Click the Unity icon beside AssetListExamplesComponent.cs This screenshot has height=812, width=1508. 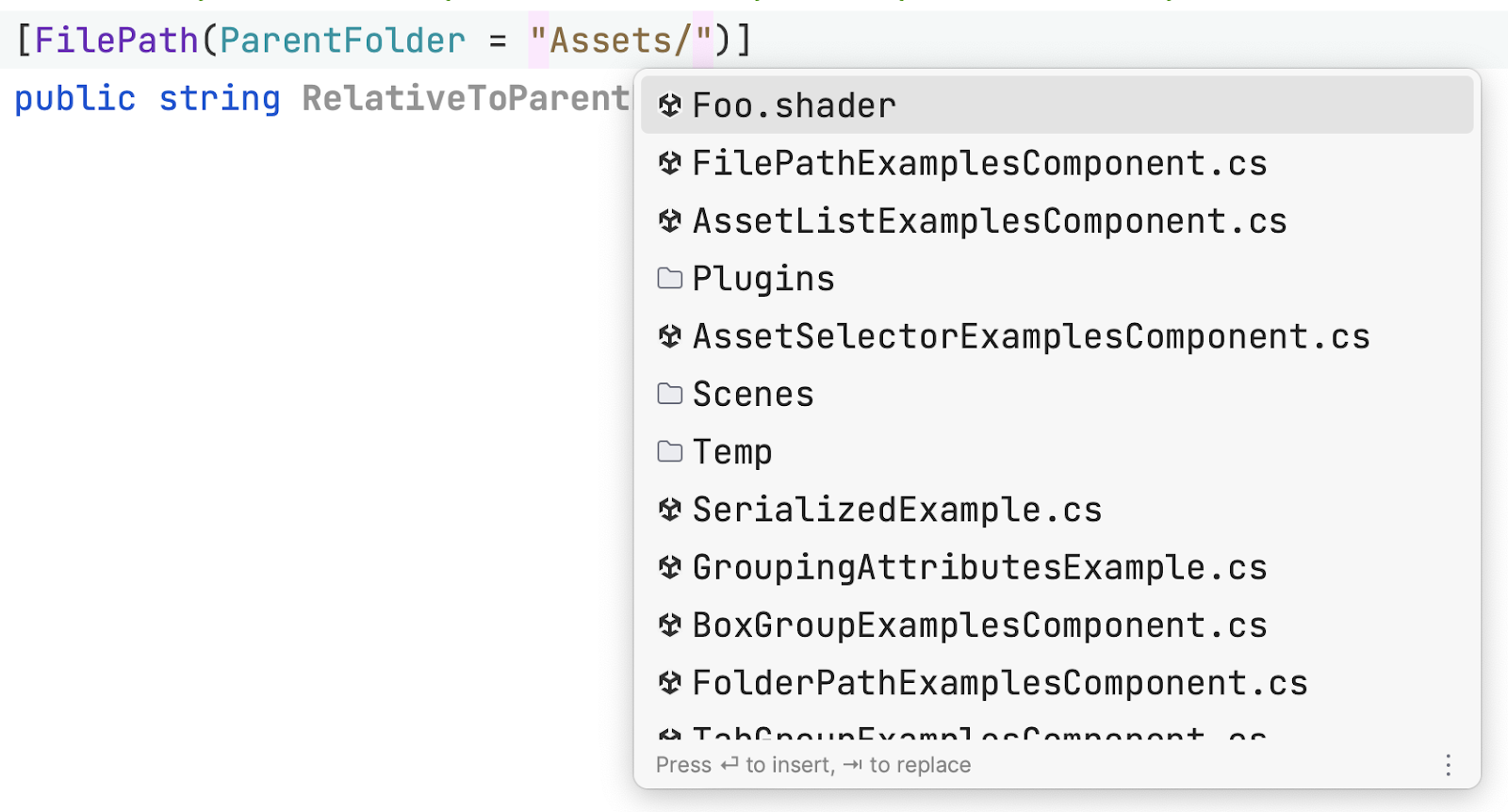(670, 220)
